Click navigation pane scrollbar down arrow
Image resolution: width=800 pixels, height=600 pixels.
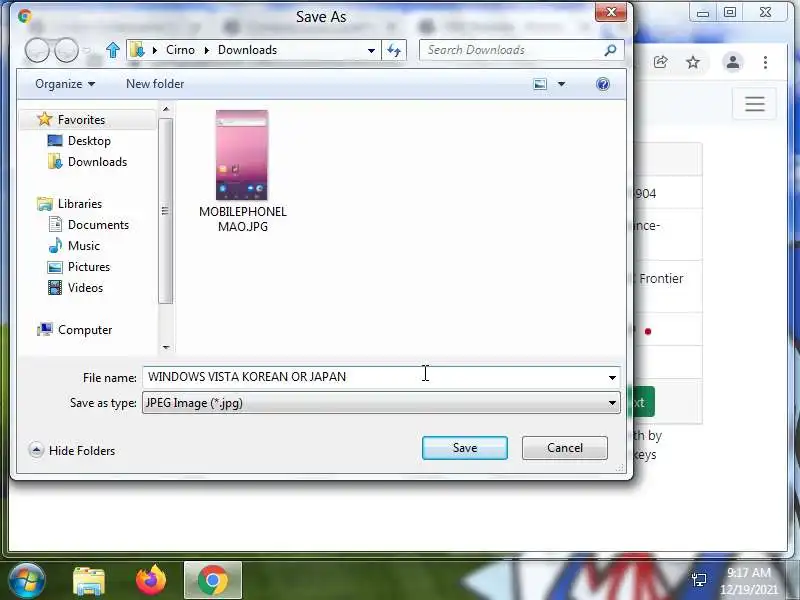(x=165, y=347)
